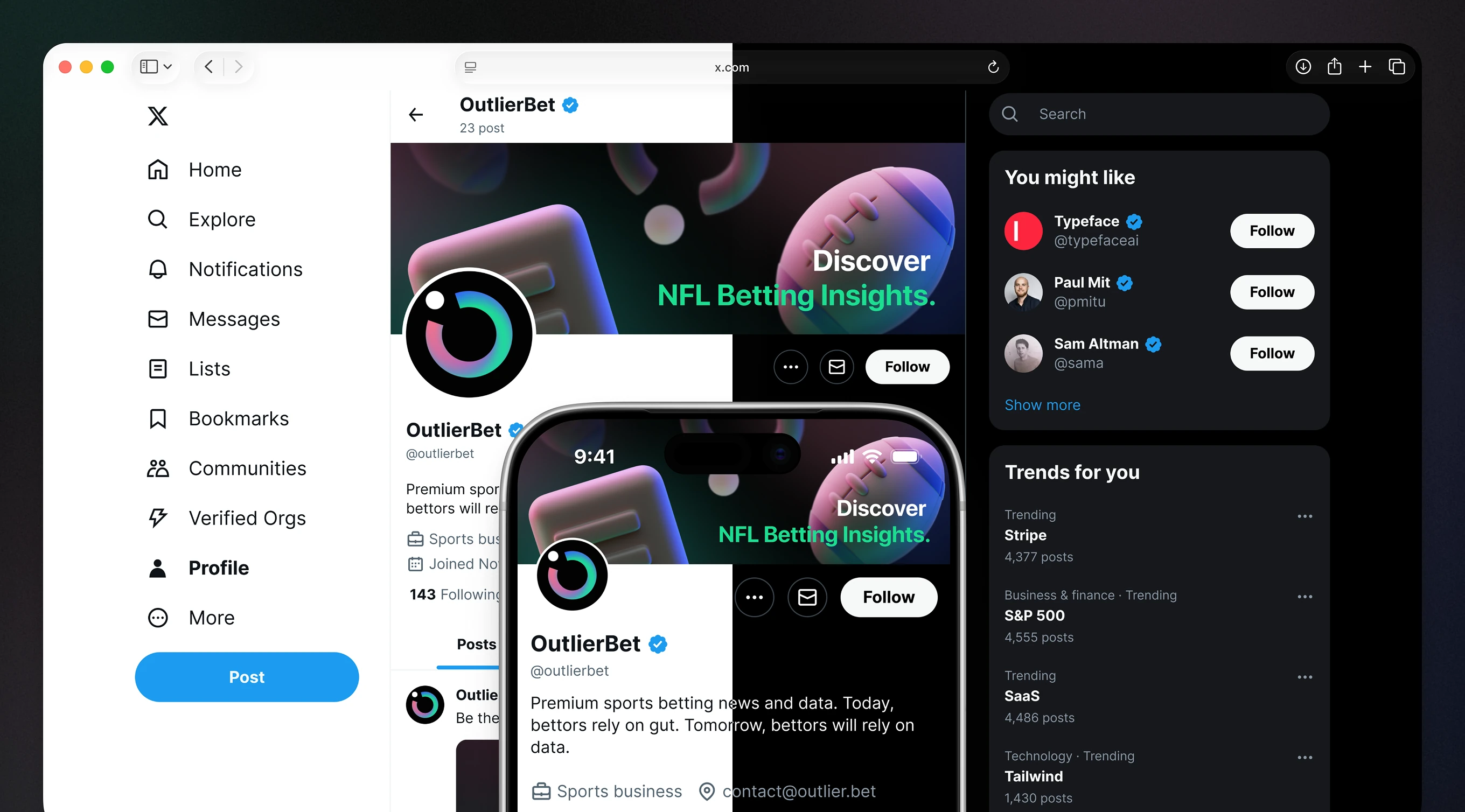Open options for Stripe trend
The height and width of the screenshot is (812, 1465).
(1304, 516)
